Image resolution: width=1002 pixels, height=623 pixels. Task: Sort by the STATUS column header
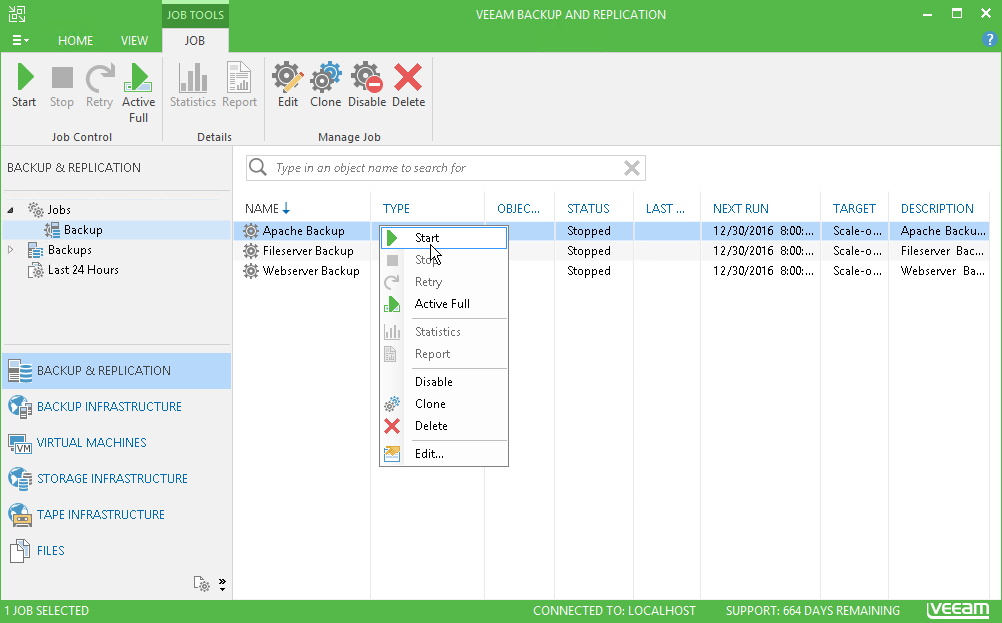tap(588, 208)
